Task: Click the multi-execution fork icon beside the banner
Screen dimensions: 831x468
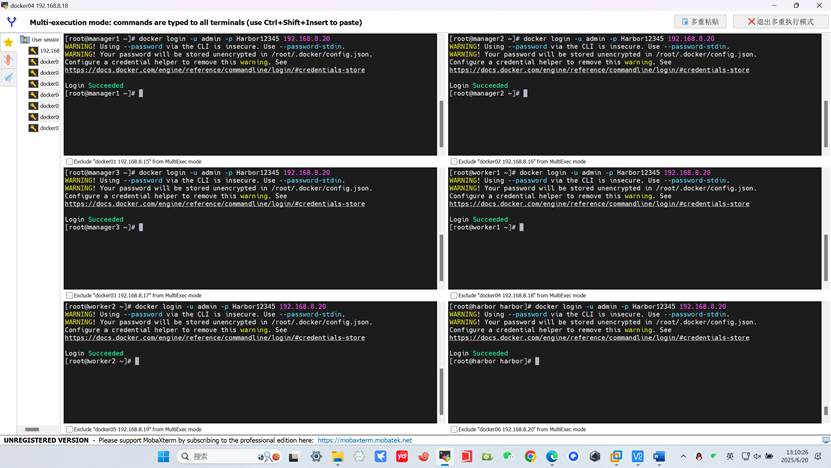Action: click(x=11, y=22)
